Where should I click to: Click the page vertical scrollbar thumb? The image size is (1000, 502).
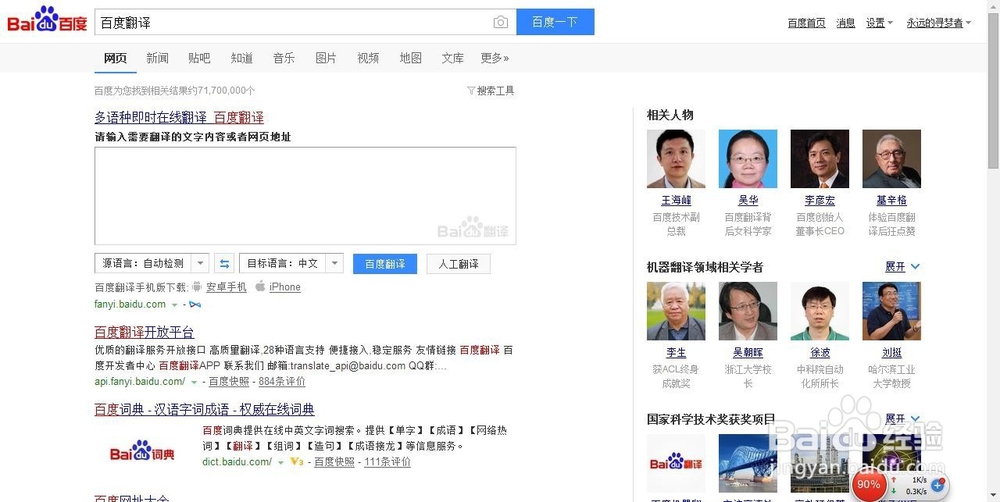pyautogui.click(x=994, y=91)
